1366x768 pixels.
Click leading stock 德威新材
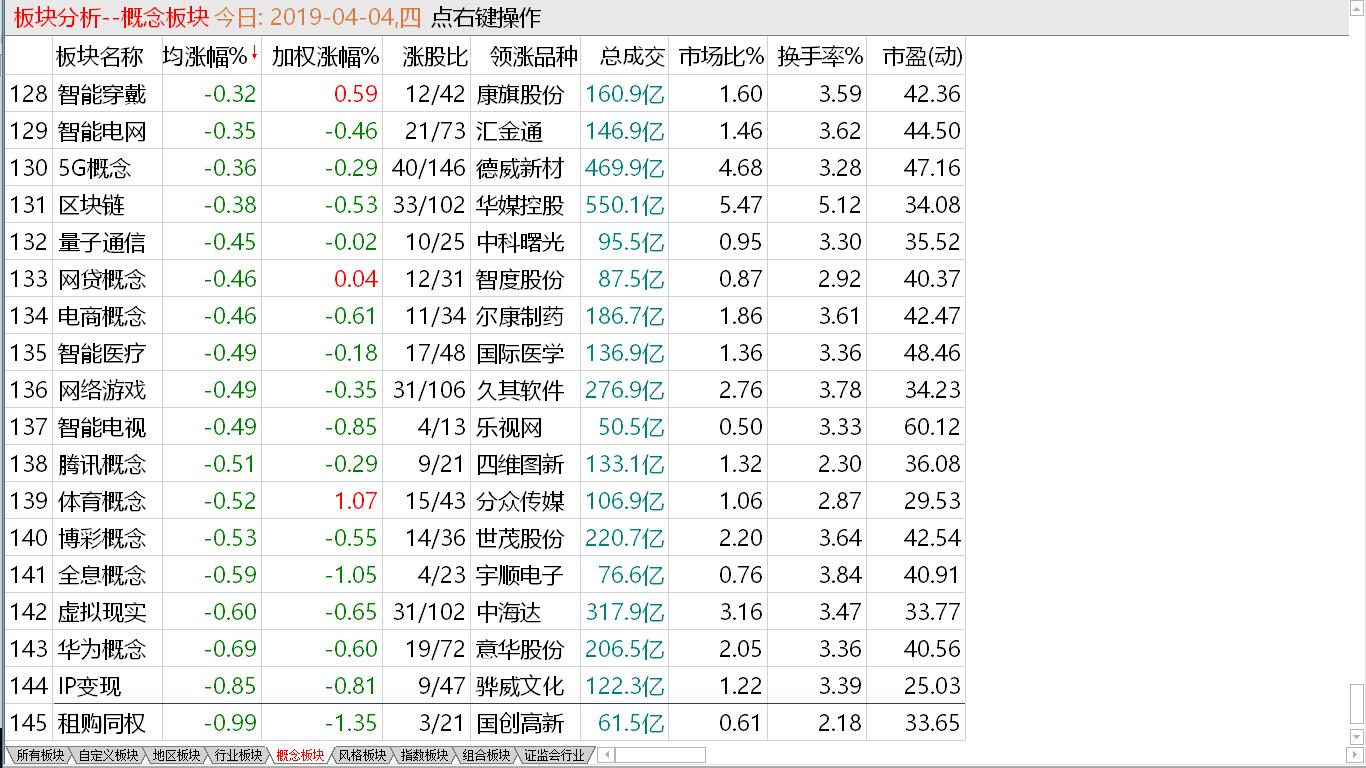pyautogui.click(x=520, y=168)
